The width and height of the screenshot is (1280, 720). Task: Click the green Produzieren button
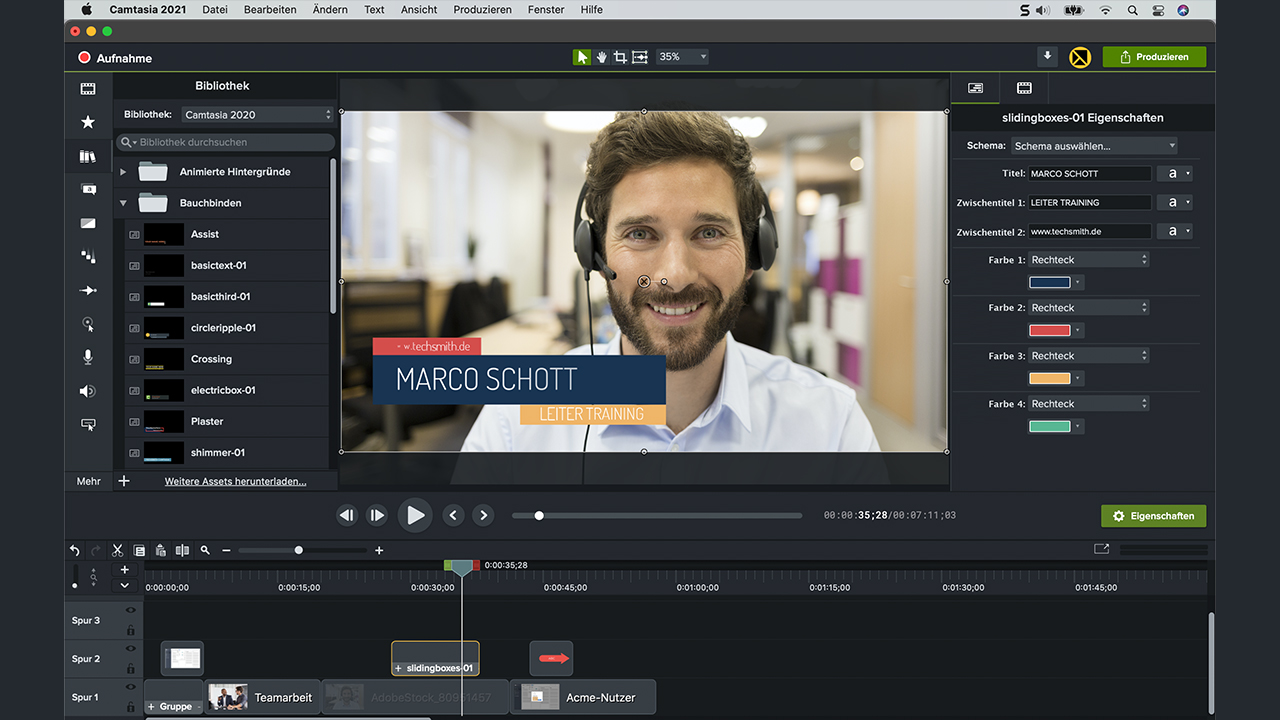pos(1154,57)
